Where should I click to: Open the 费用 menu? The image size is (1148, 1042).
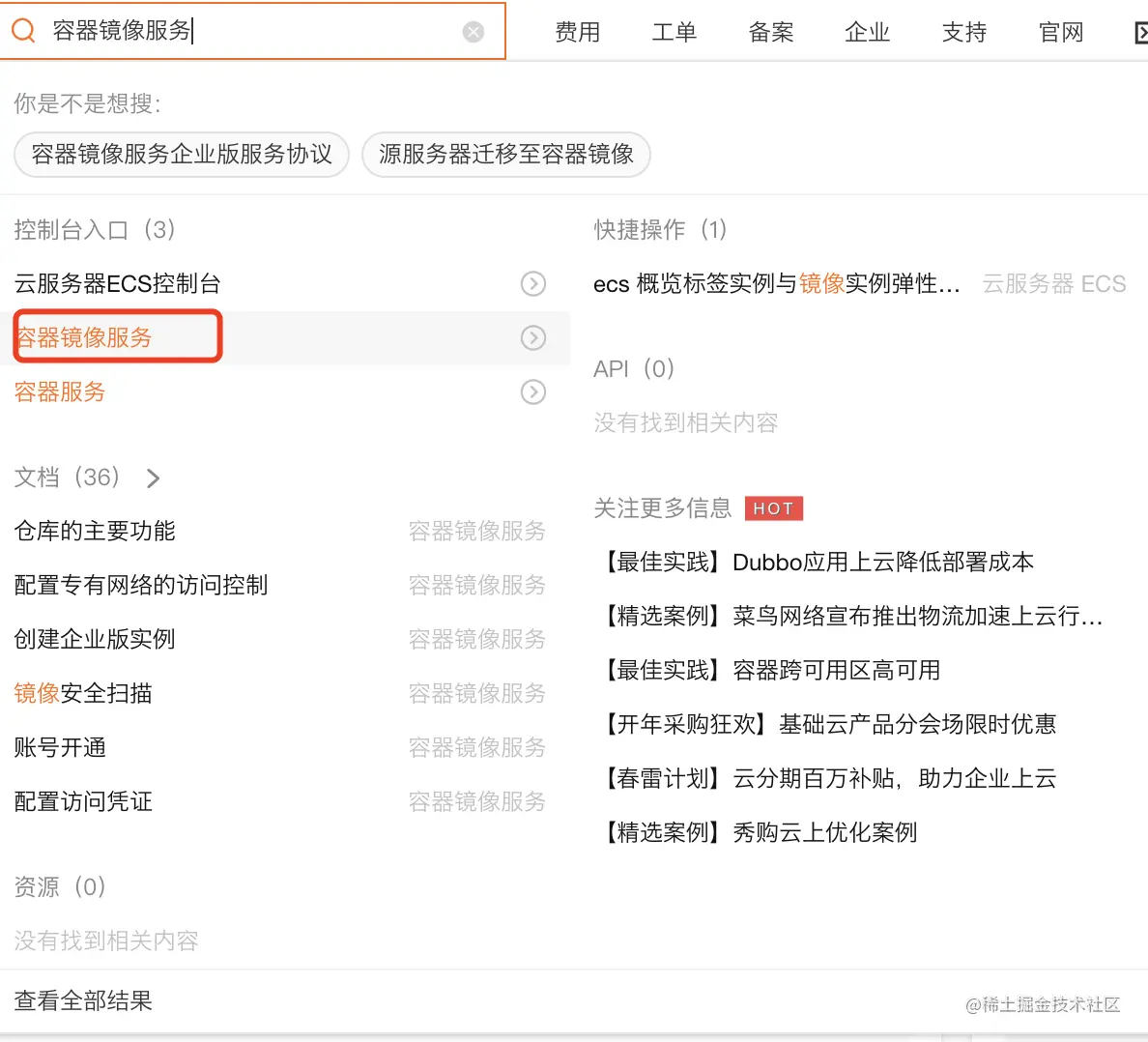coord(577,32)
